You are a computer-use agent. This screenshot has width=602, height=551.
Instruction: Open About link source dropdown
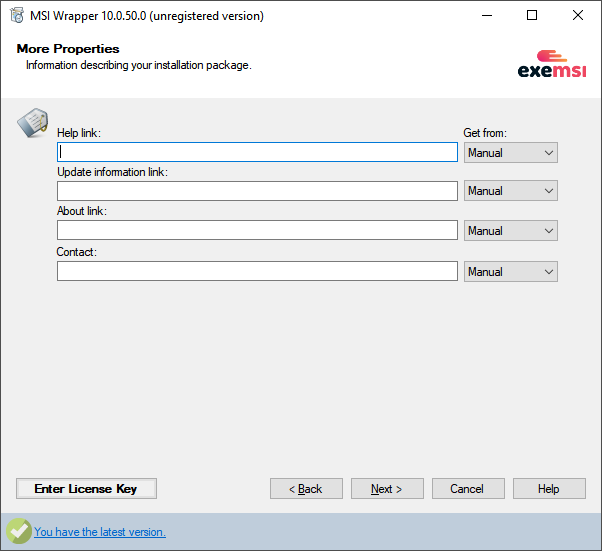511,230
